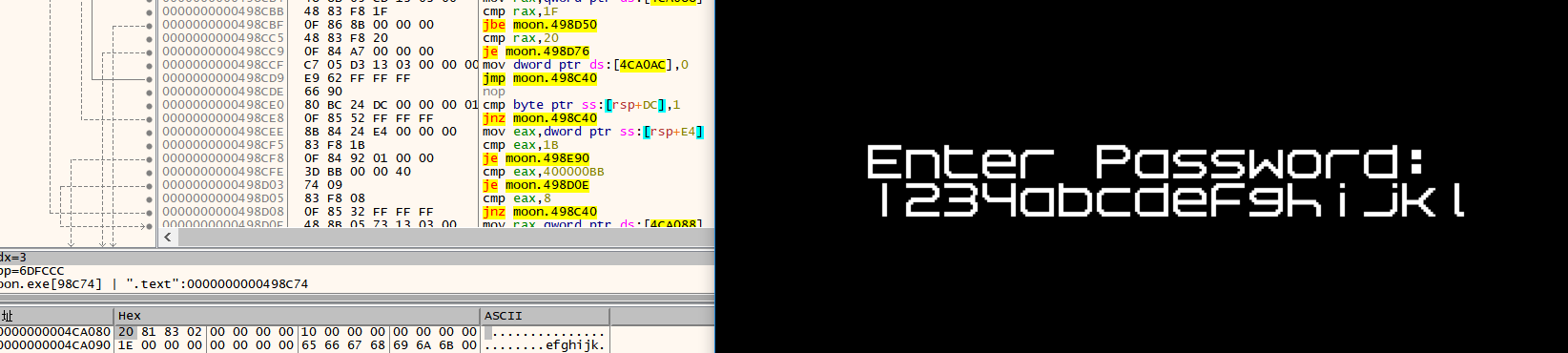The height and width of the screenshot is (353, 1568).
Task: Select the jbe moon.498D50 instruction
Action: [540, 25]
